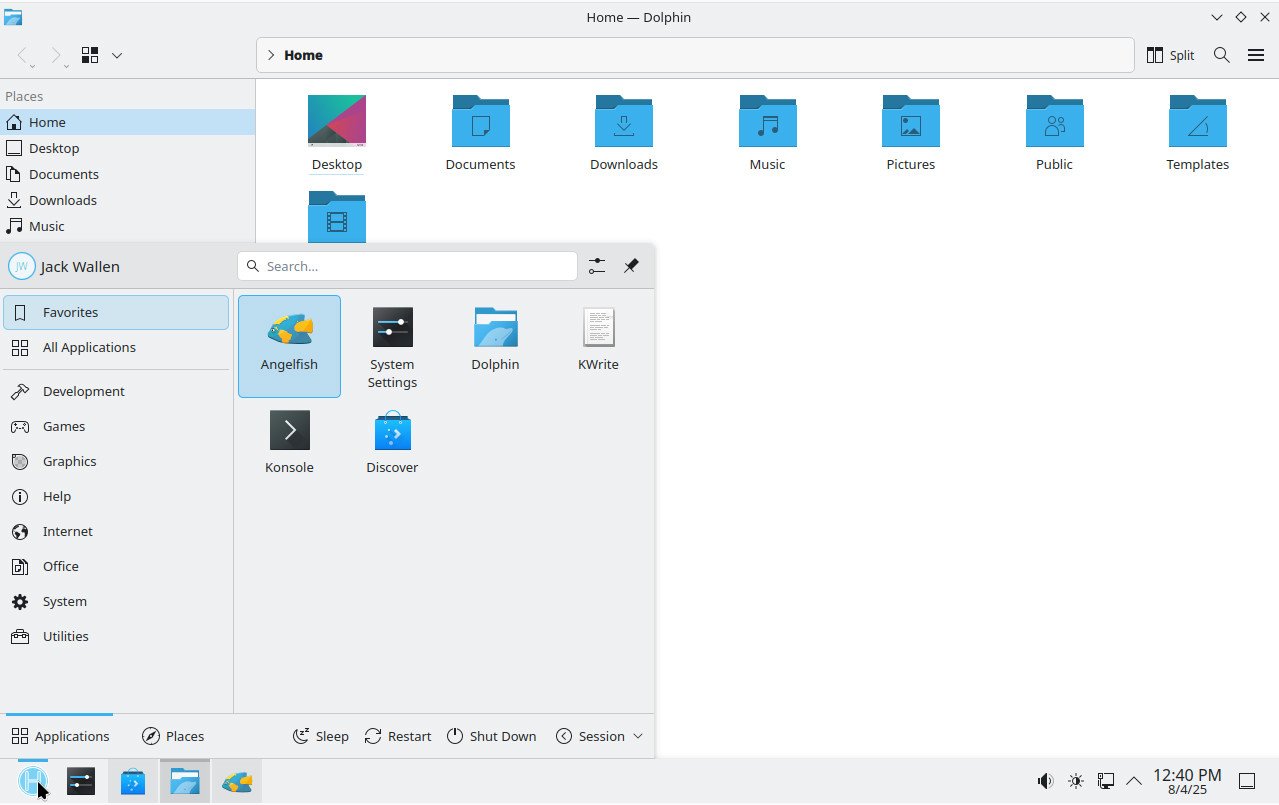Open the Help category
Screen dimensions: 1279x805
tap(116, 496)
